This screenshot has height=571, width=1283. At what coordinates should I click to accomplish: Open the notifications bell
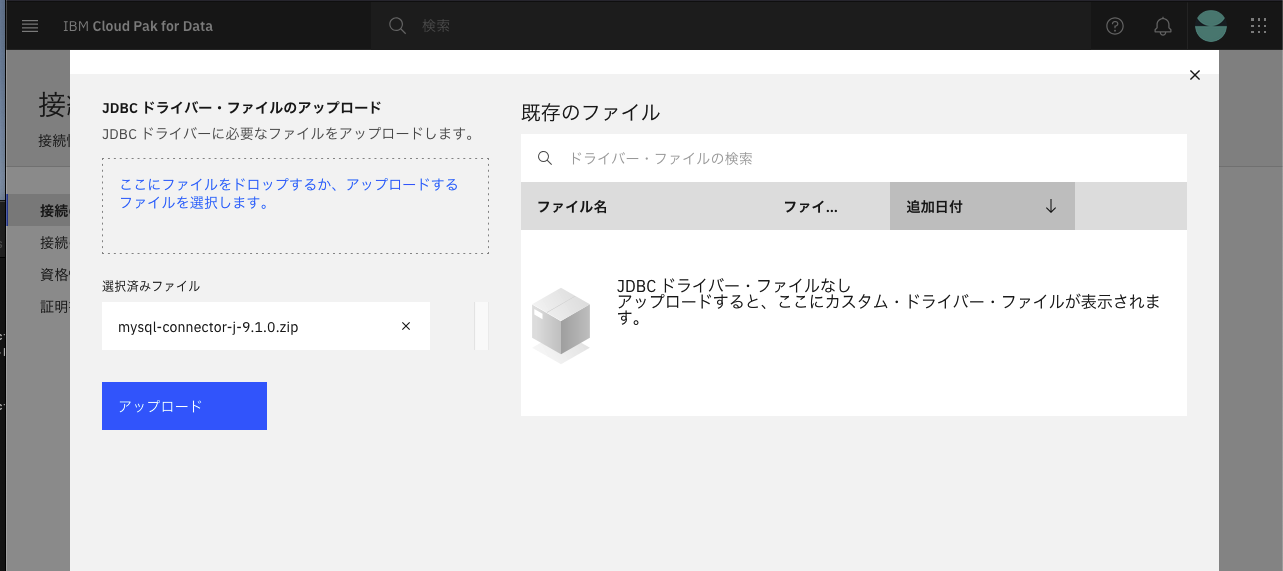[1163, 26]
